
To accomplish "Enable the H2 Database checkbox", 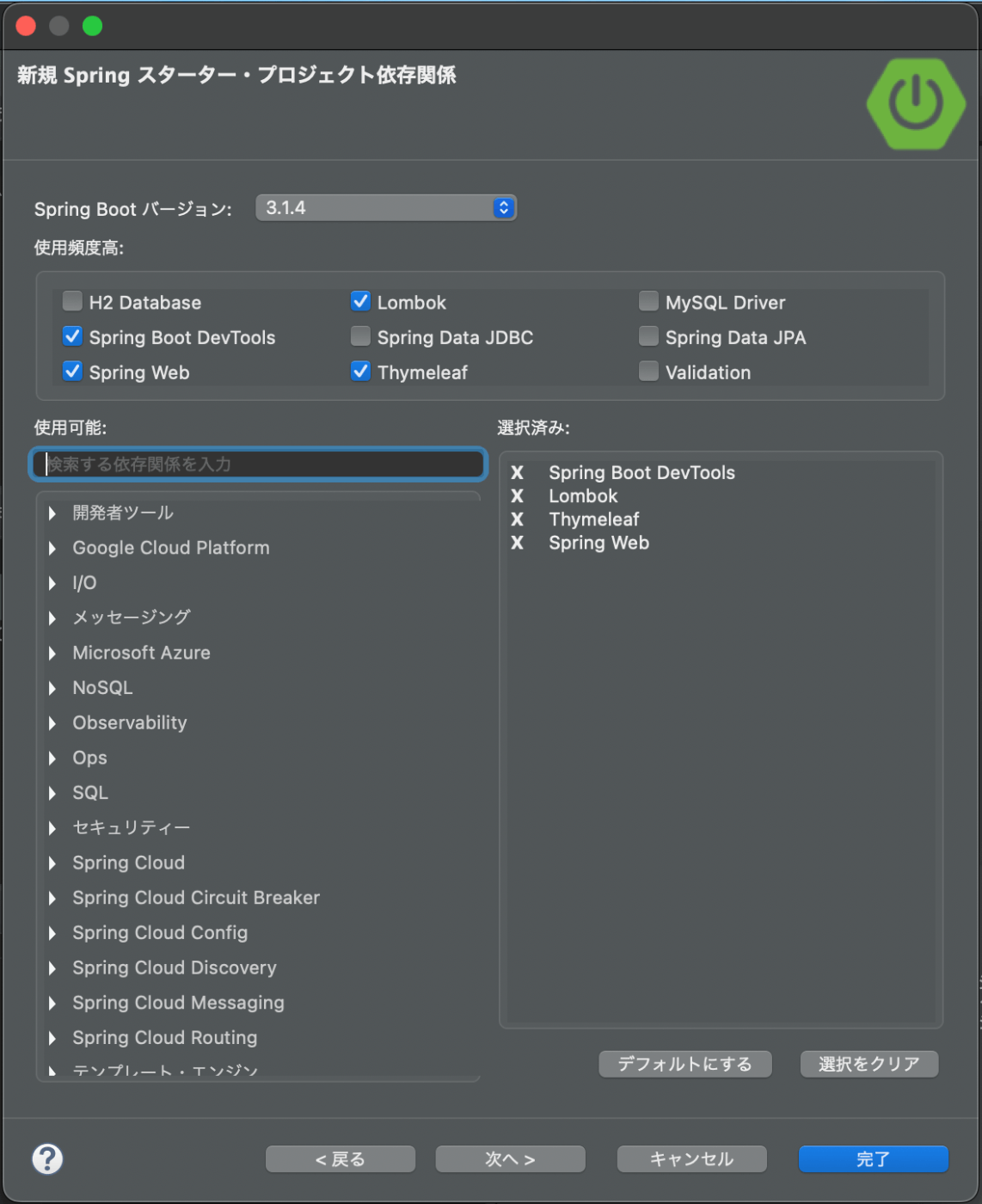I will click(72, 301).
